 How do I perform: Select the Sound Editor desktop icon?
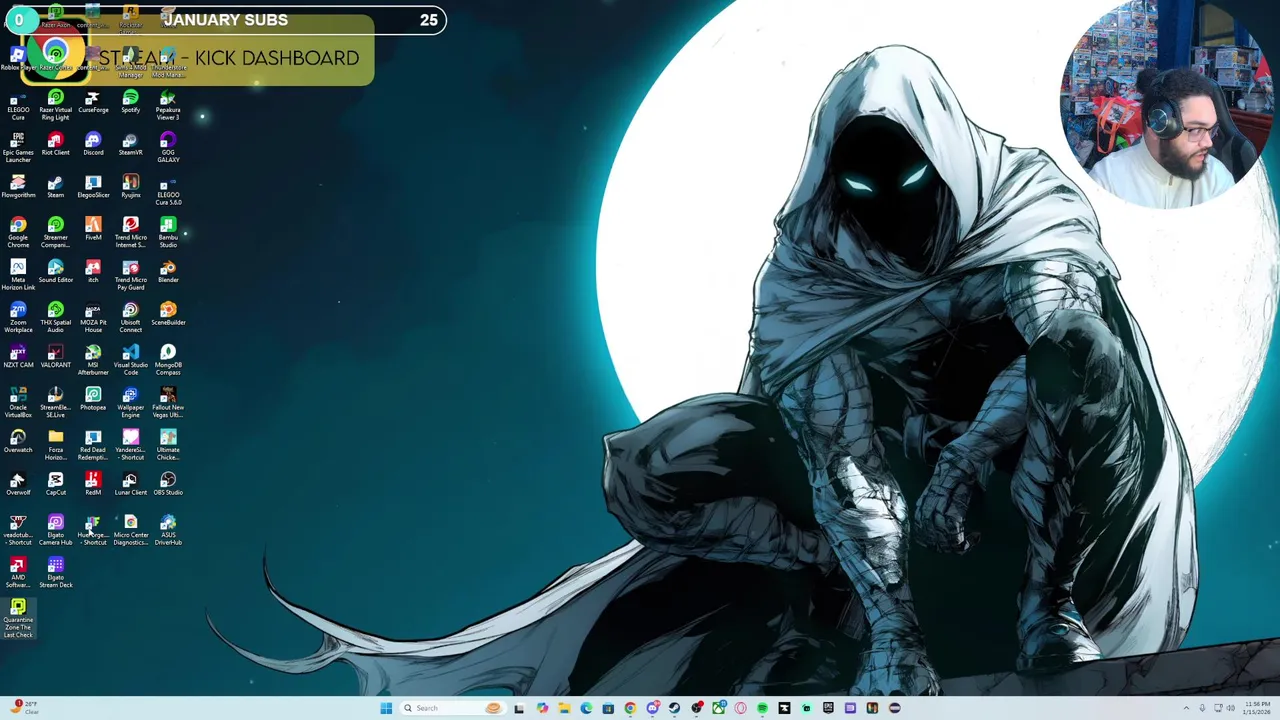[56, 272]
